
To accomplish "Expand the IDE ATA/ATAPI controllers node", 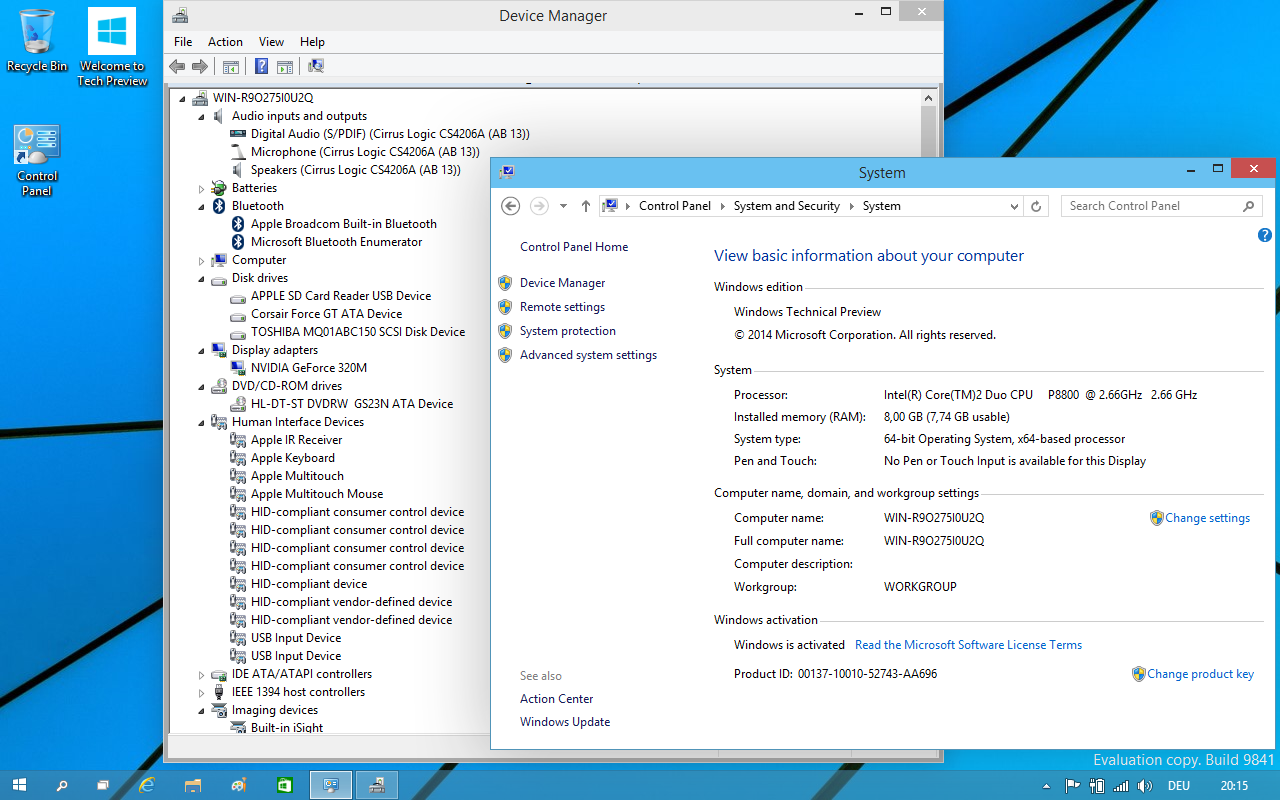I will pos(201,674).
